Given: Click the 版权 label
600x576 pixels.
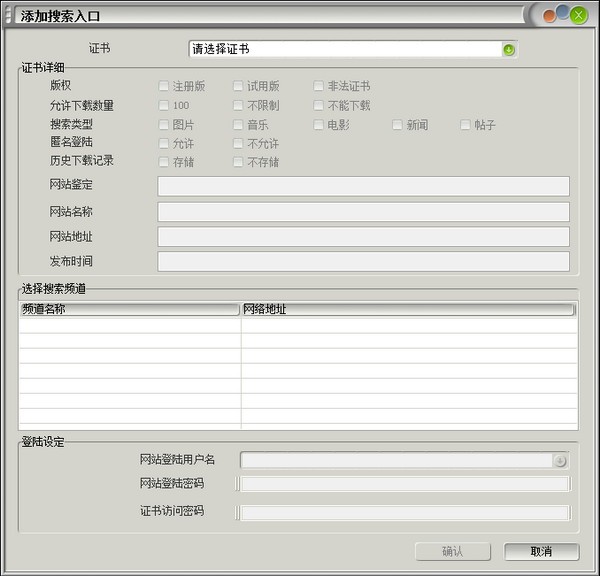Looking at the screenshot, I should [60, 85].
